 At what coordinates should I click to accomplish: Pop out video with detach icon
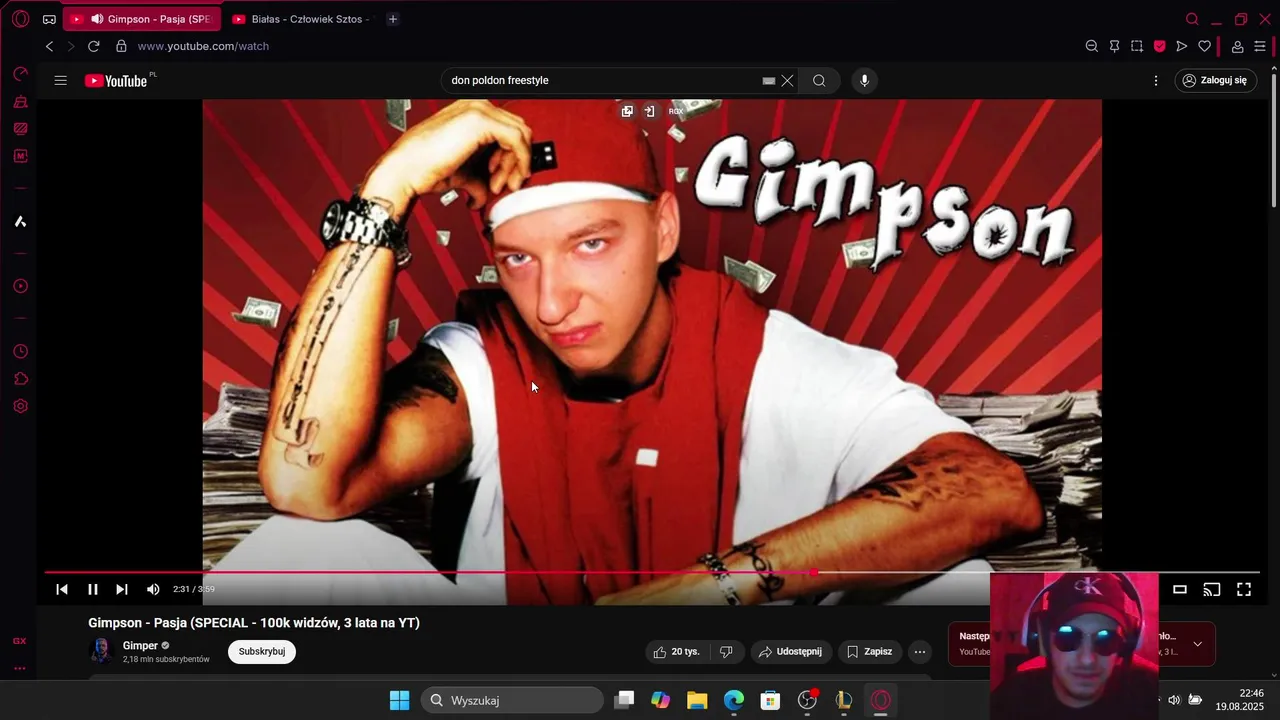pos(627,111)
